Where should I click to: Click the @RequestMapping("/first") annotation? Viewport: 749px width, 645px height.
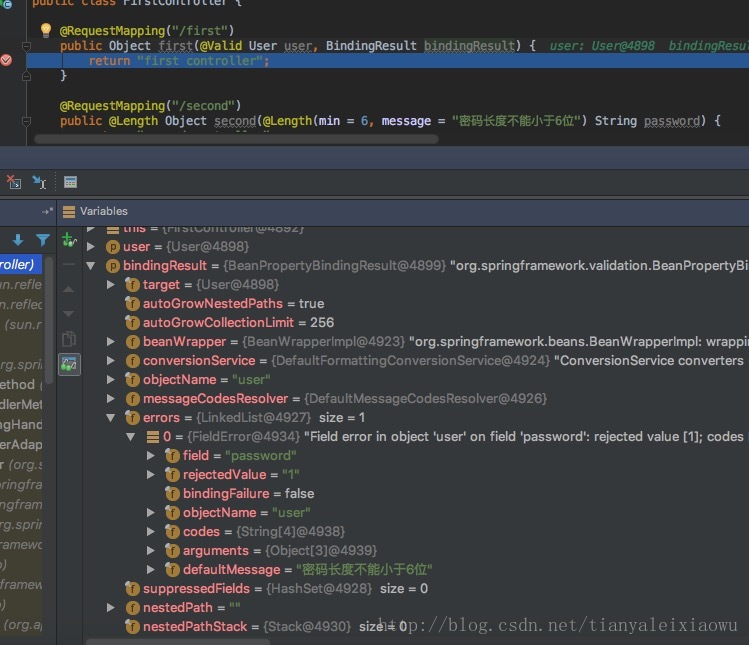[147, 31]
